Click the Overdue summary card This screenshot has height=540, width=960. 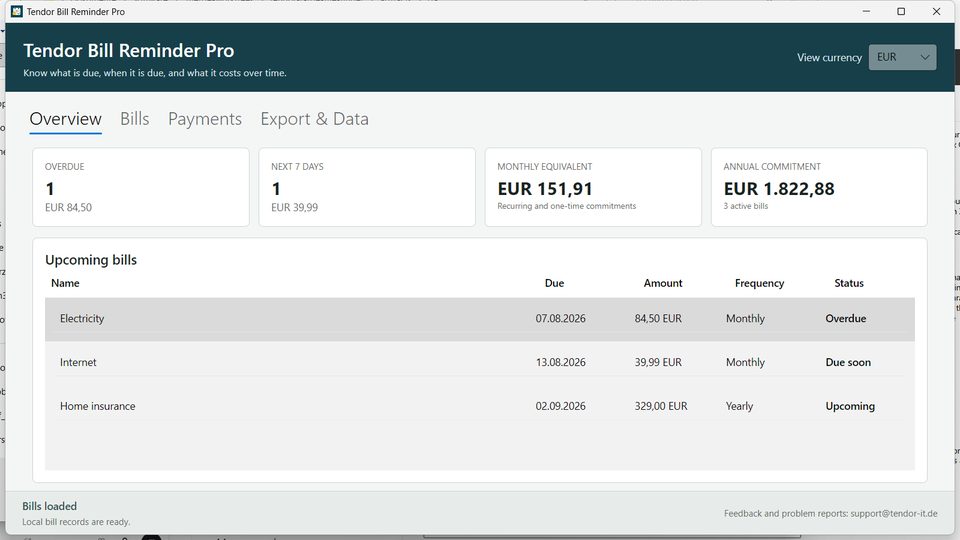pyautogui.click(x=141, y=187)
